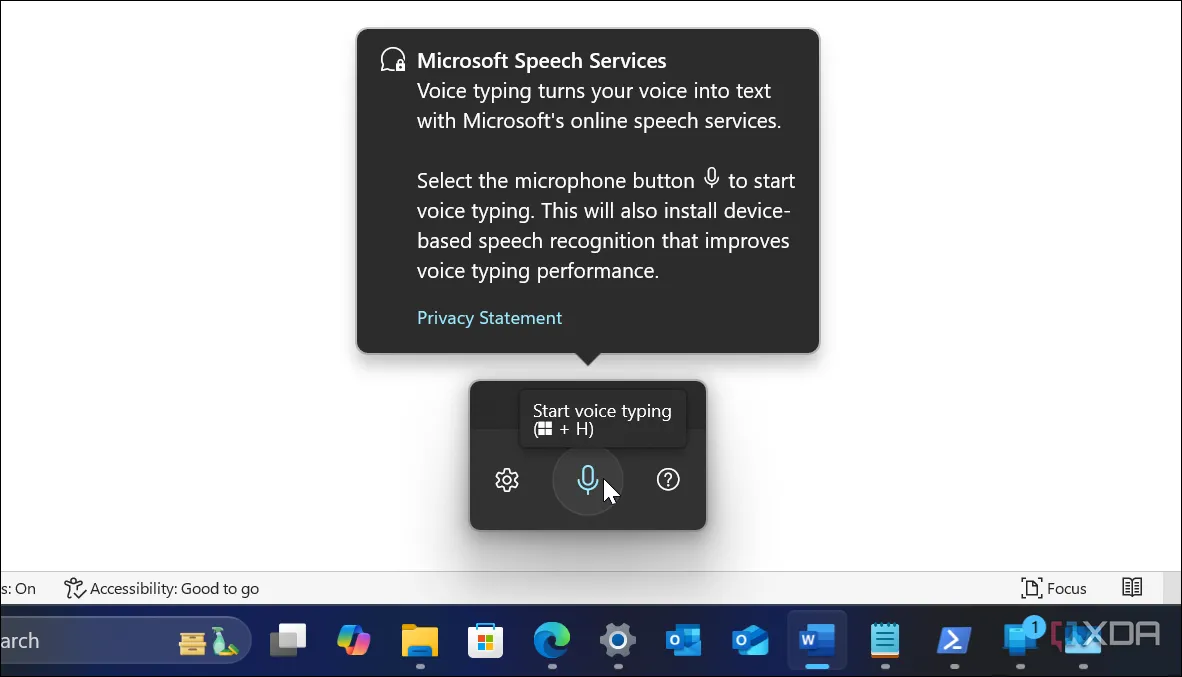The height and width of the screenshot is (677, 1182).
Task: Open Microsoft Edge browser
Action: click(x=552, y=641)
